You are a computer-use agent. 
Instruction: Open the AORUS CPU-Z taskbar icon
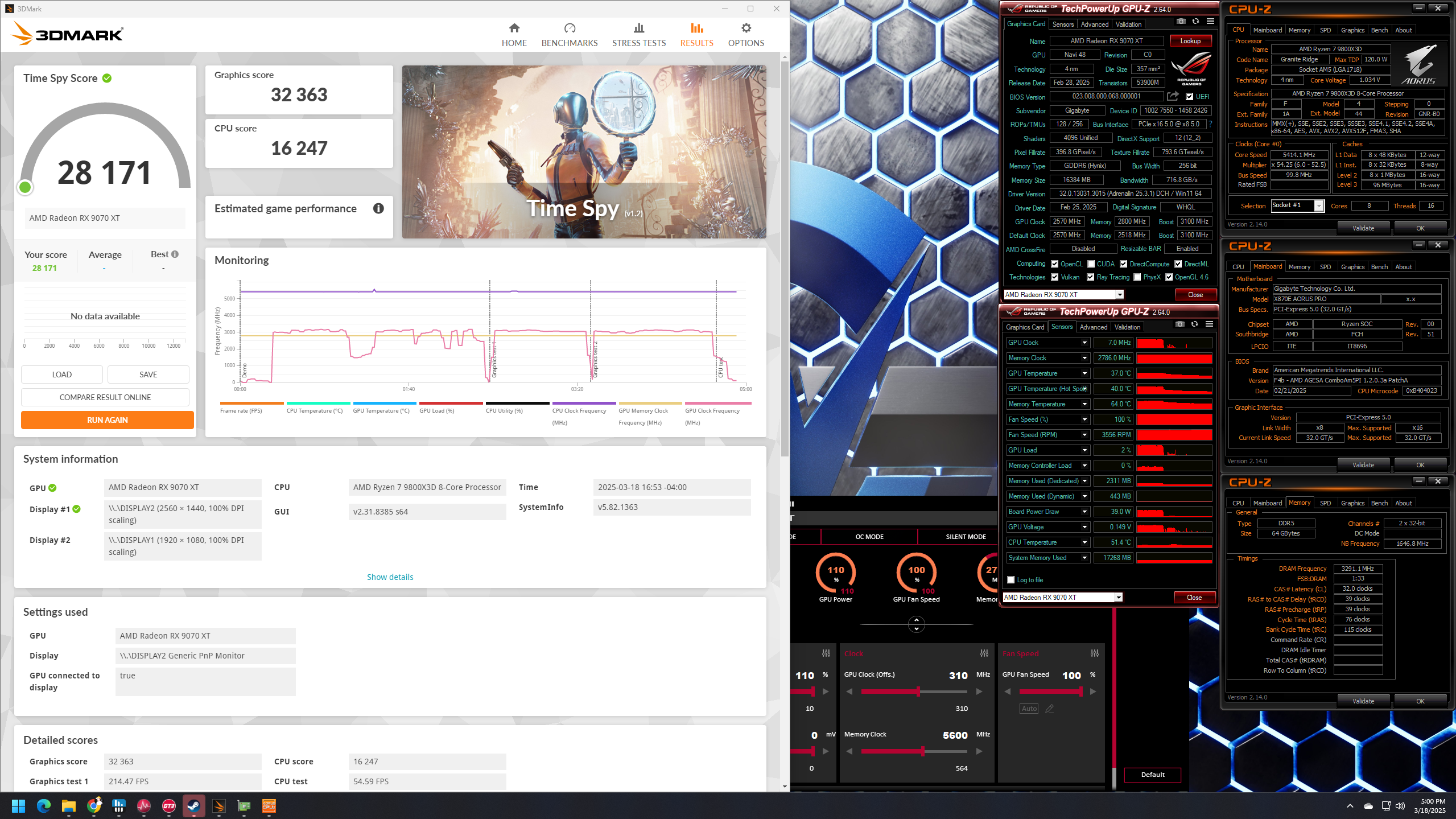point(269,806)
